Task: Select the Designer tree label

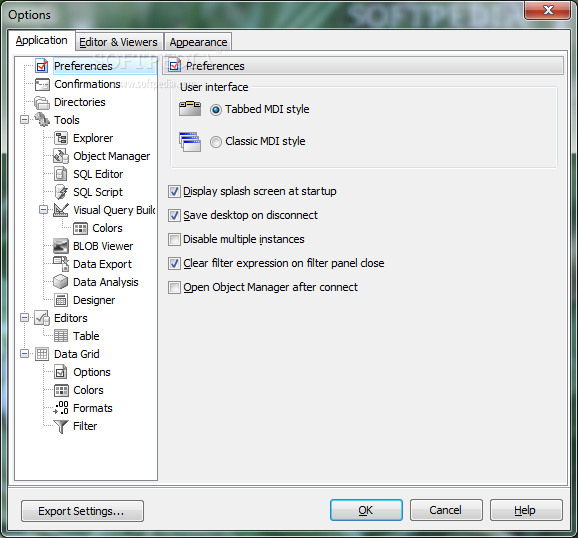Action: click(94, 301)
